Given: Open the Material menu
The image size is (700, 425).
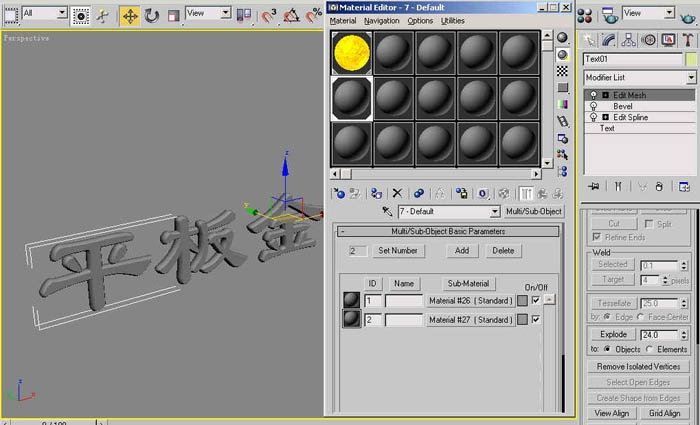Looking at the screenshot, I should click(343, 21).
